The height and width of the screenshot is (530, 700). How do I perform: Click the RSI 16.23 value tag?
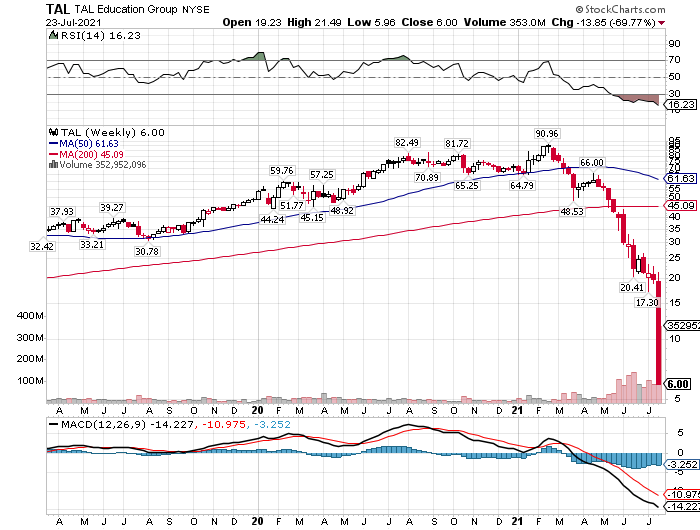(682, 104)
